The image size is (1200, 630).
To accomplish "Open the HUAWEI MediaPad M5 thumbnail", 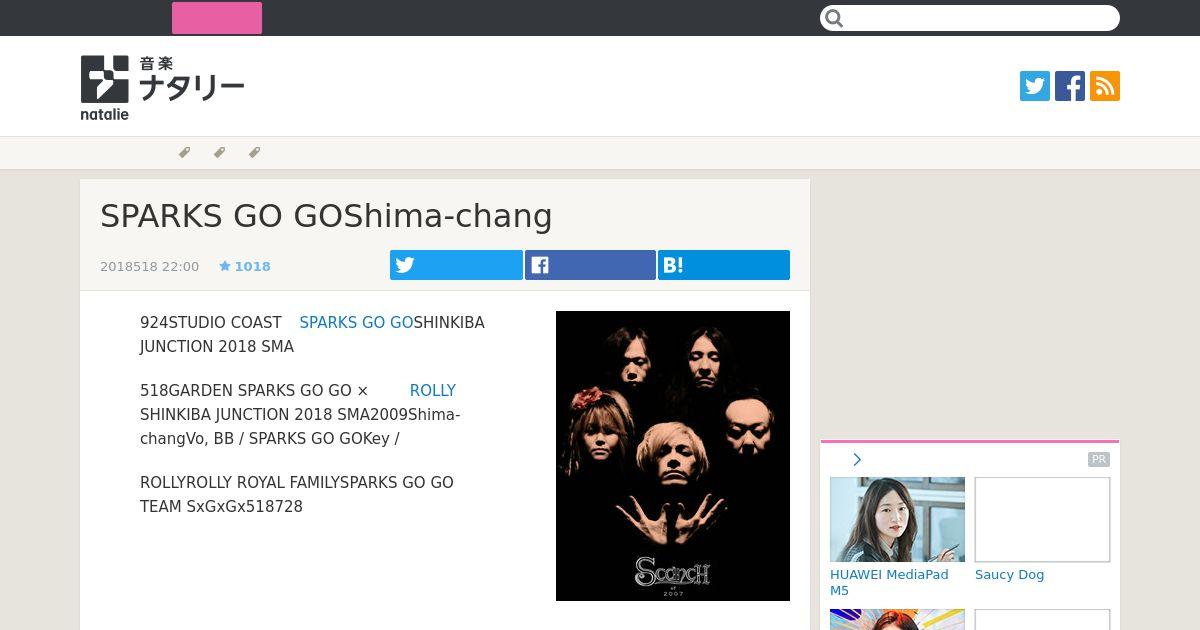I will [x=897, y=519].
